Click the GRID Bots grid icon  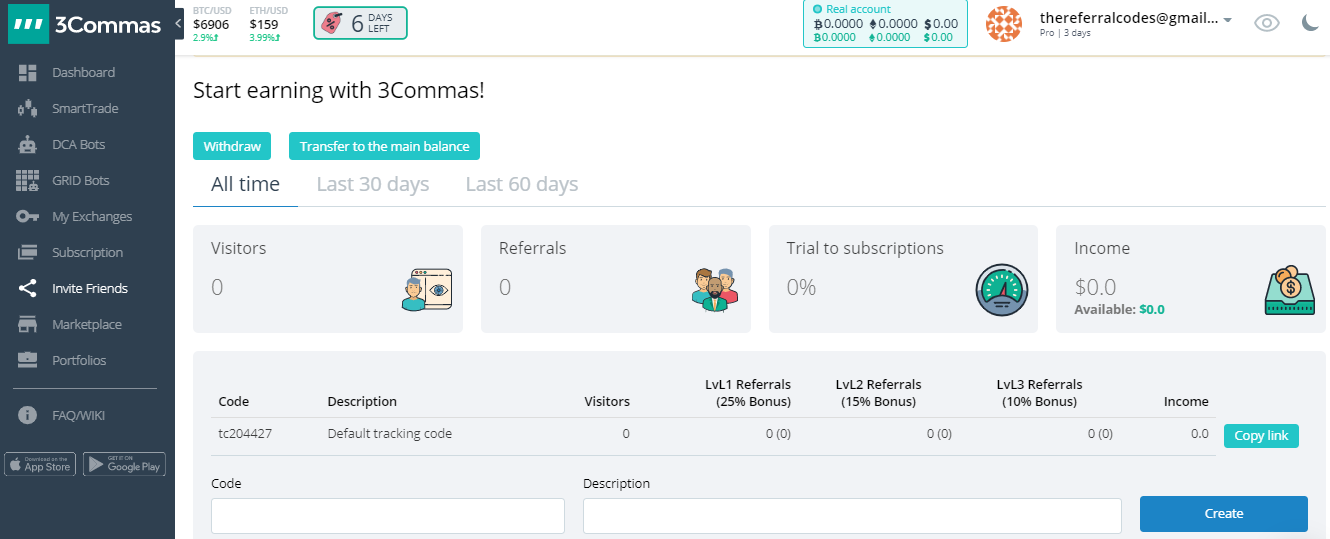click(27, 181)
